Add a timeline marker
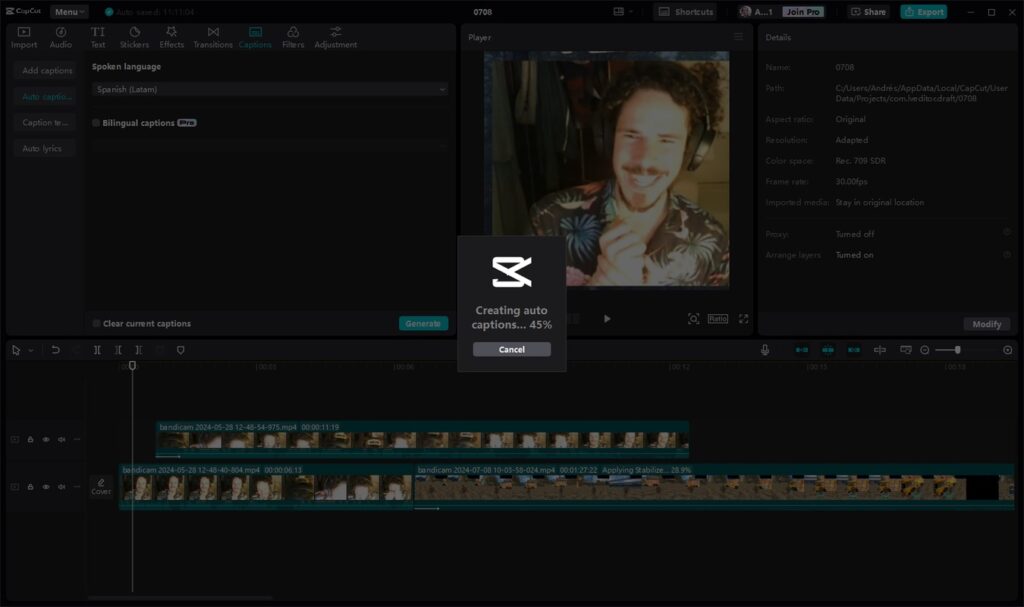 pyautogui.click(x=181, y=350)
